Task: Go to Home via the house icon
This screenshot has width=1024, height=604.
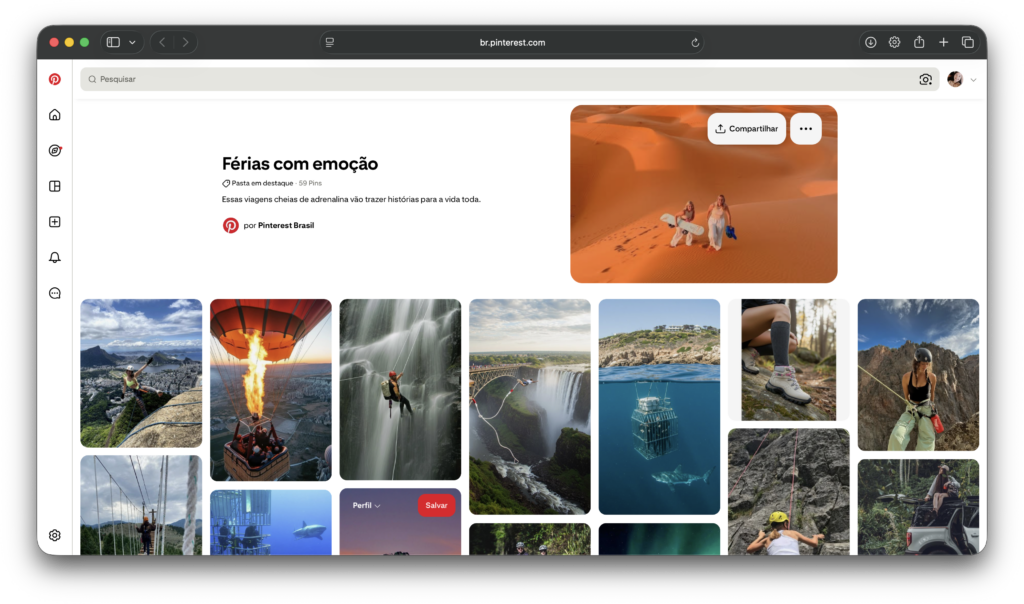Action: tap(55, 115)
